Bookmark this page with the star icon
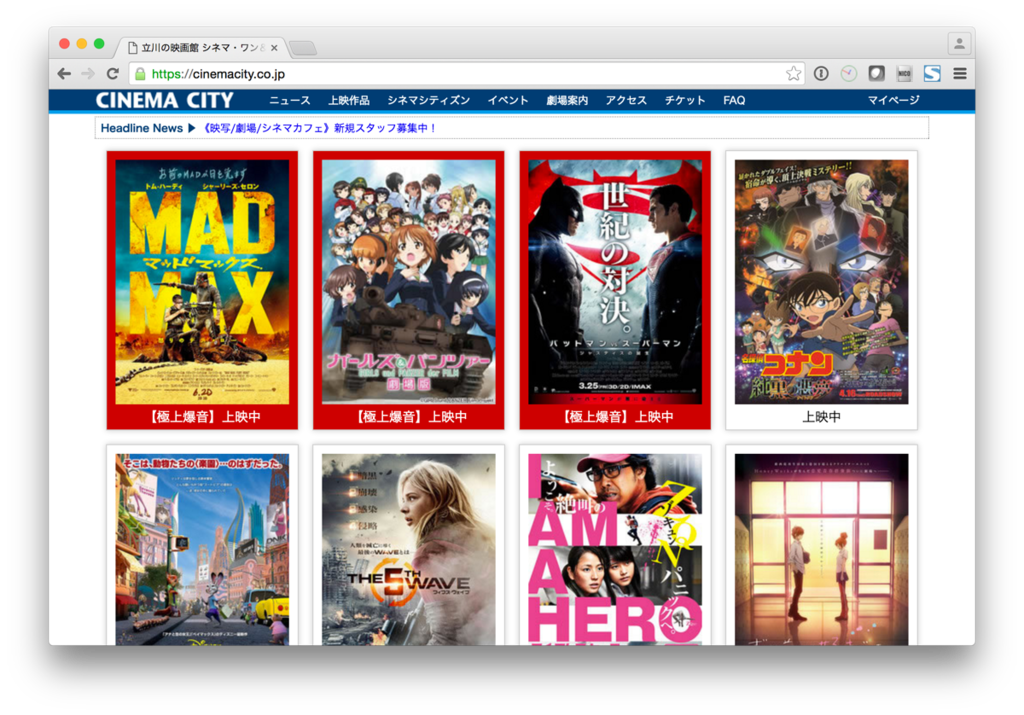Screen dimensions: 1024x715 coord(793,74)
